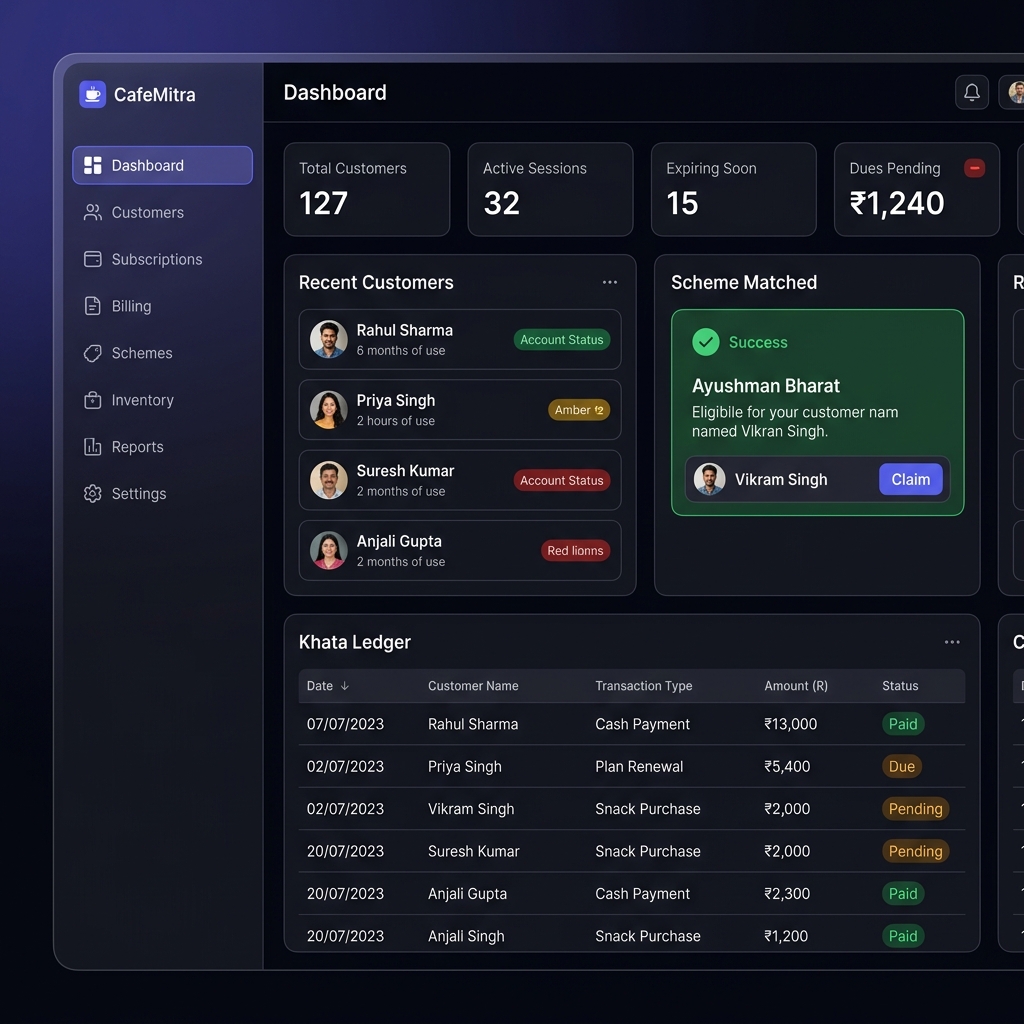Image resolution: width=1024 pixels, height=1024 pixels.
Task: Click Pending status for Vikram Singh row
Action: pyautogui.click(x=916, y=808)
